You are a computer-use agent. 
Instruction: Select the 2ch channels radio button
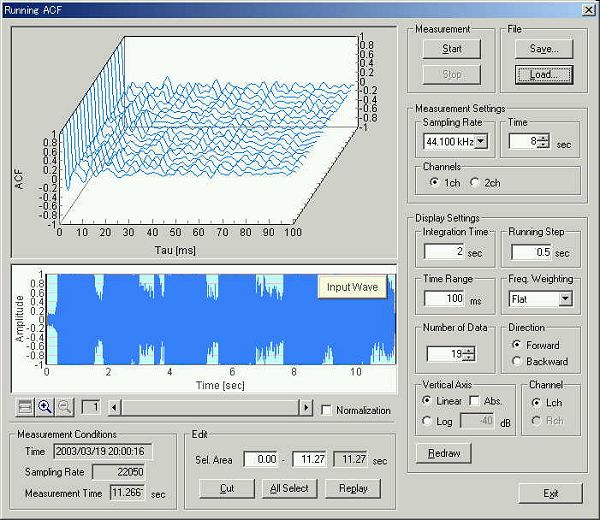pyautogui.click(x=476, y=183)
